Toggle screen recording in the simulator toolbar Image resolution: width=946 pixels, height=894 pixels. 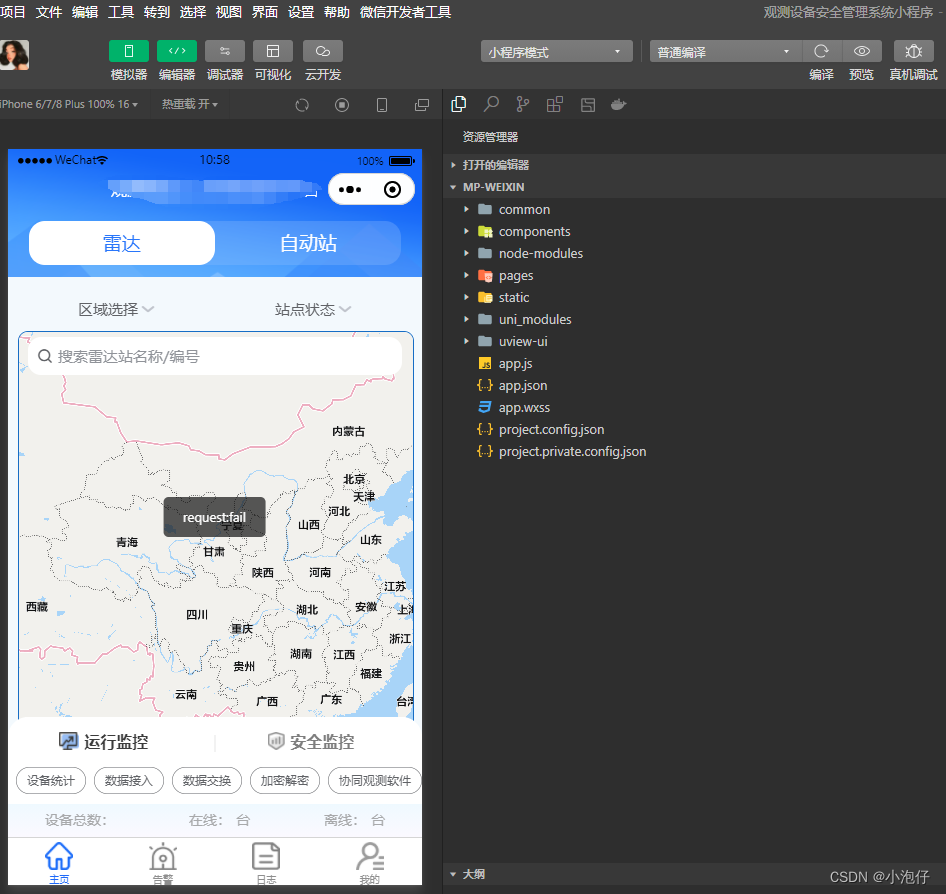pos(341,104)
